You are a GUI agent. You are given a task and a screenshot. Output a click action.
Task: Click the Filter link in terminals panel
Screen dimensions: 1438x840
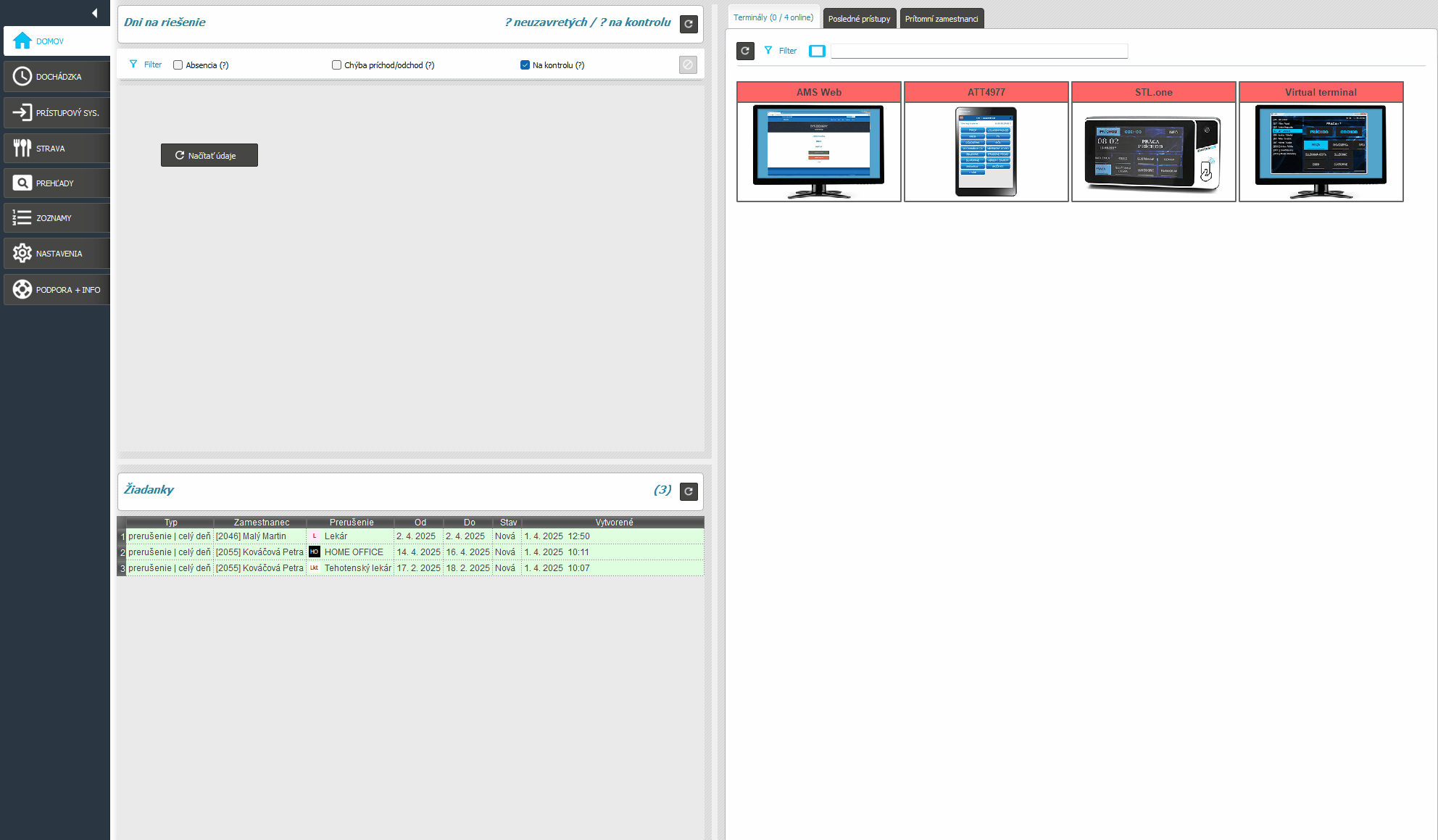click(x=787, y=51)
